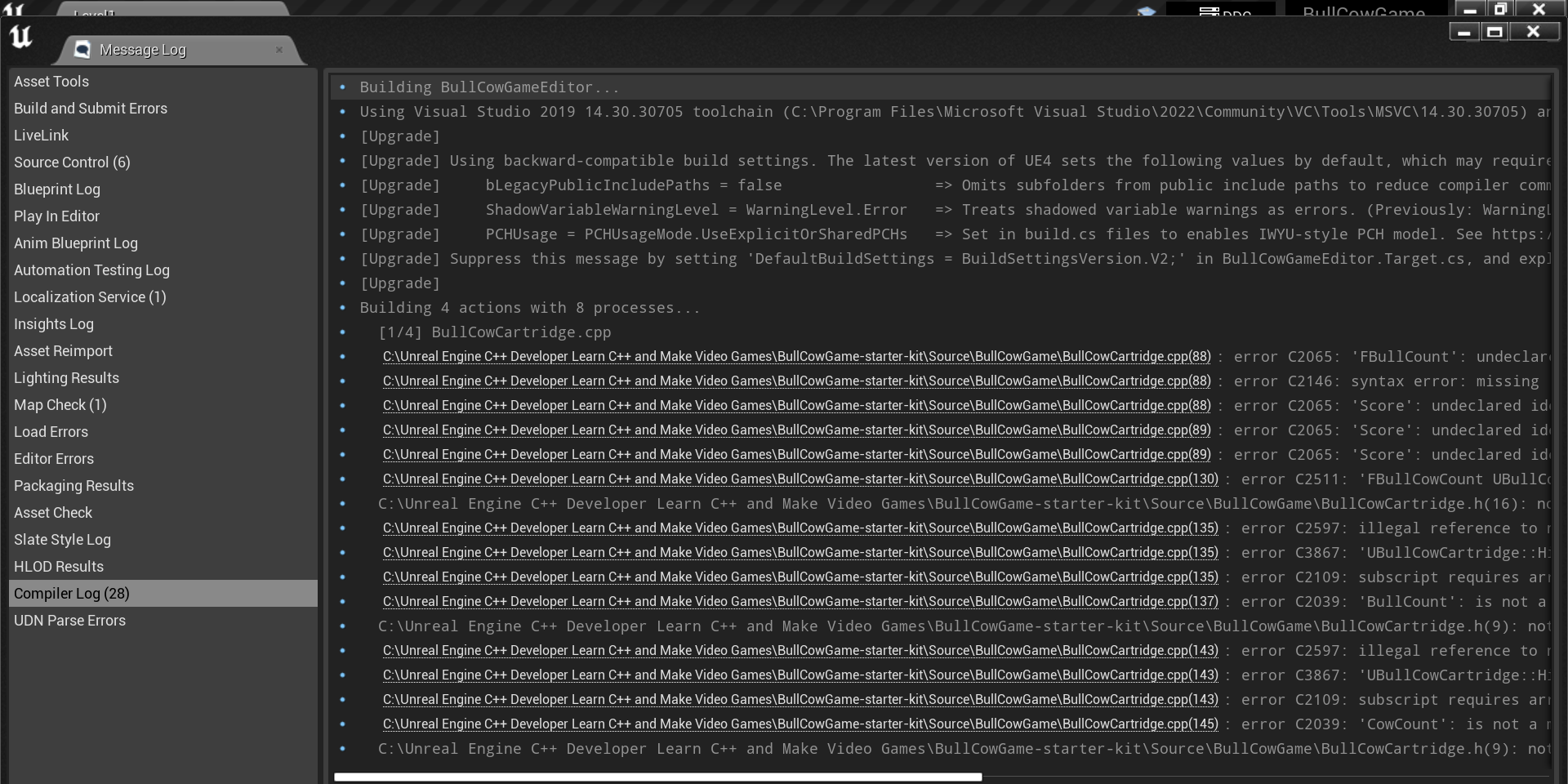Select the Blueprint Log category

tap(56, 189)
